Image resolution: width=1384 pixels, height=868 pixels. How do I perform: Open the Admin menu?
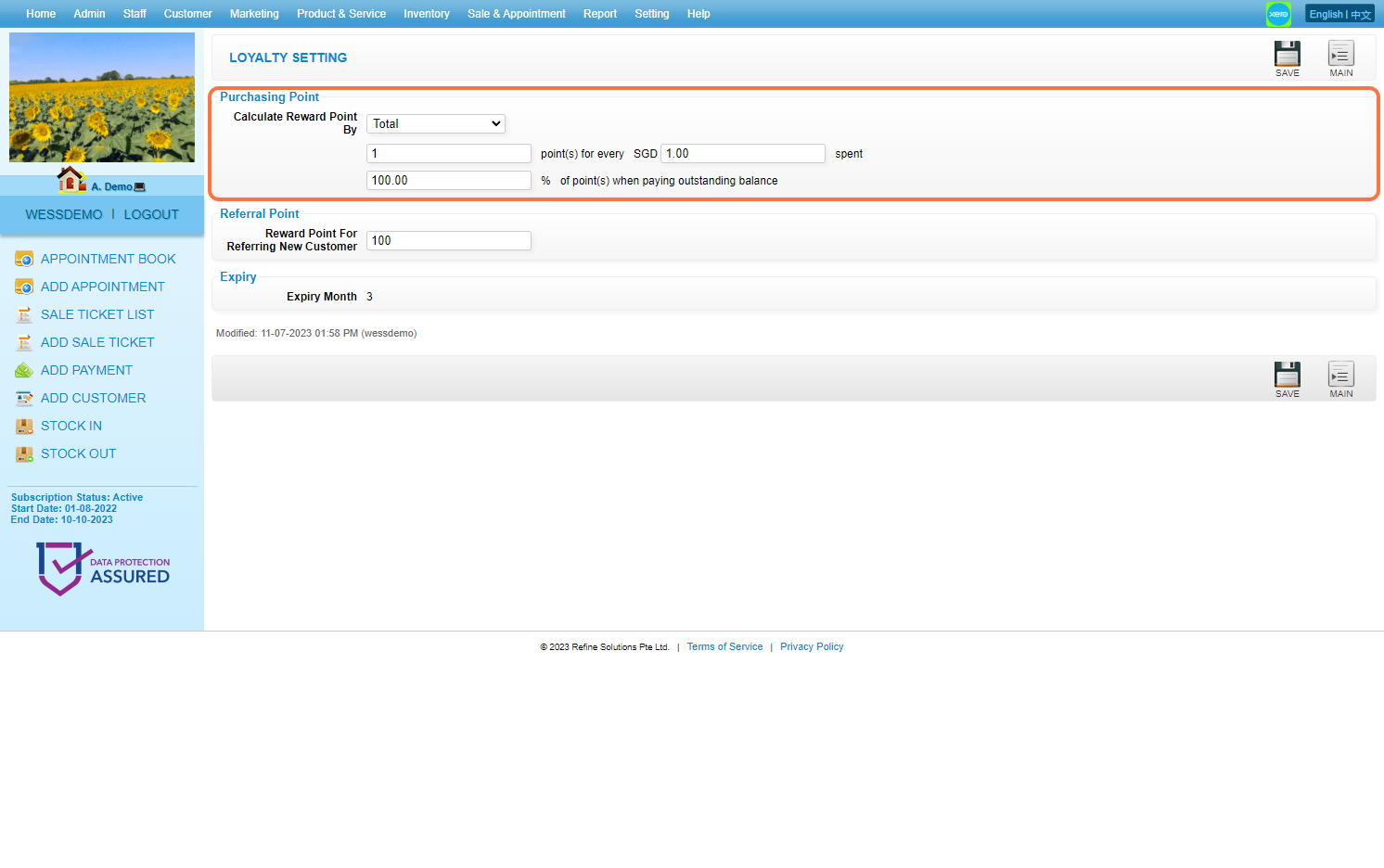point(89,14)
